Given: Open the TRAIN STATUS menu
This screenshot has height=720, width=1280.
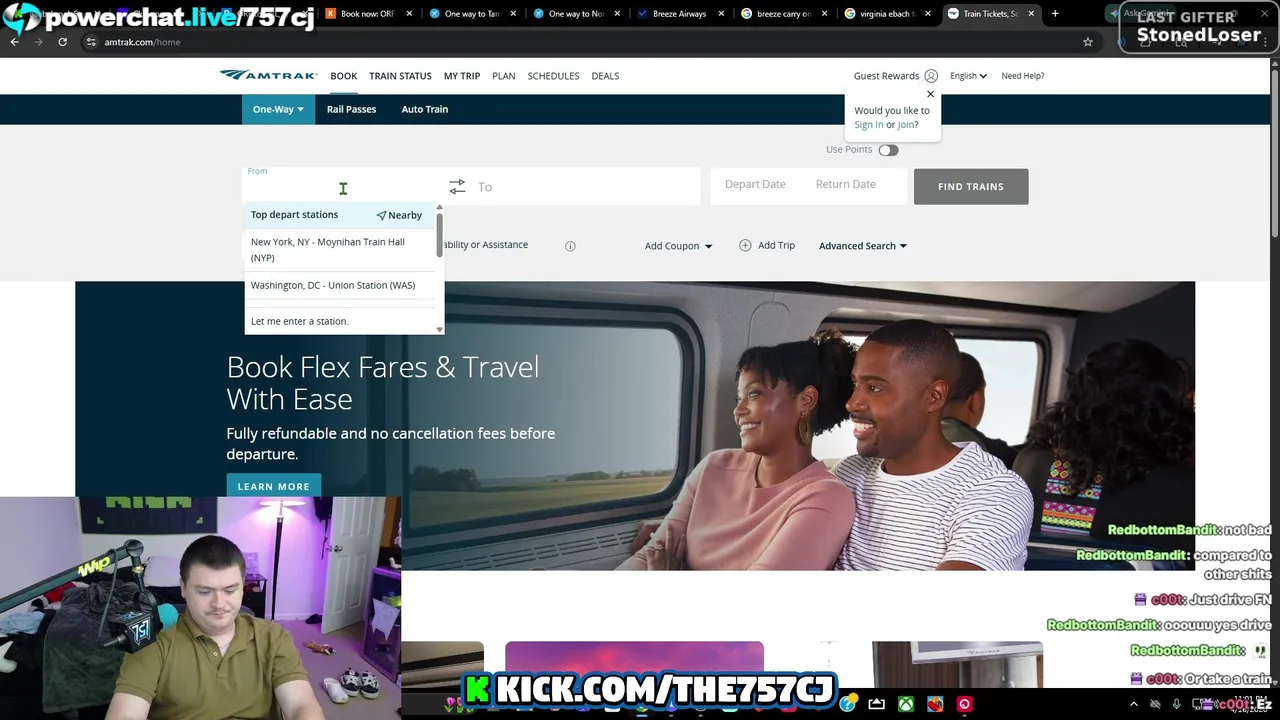Looking at the screenshot, I should tap(400, 76).
